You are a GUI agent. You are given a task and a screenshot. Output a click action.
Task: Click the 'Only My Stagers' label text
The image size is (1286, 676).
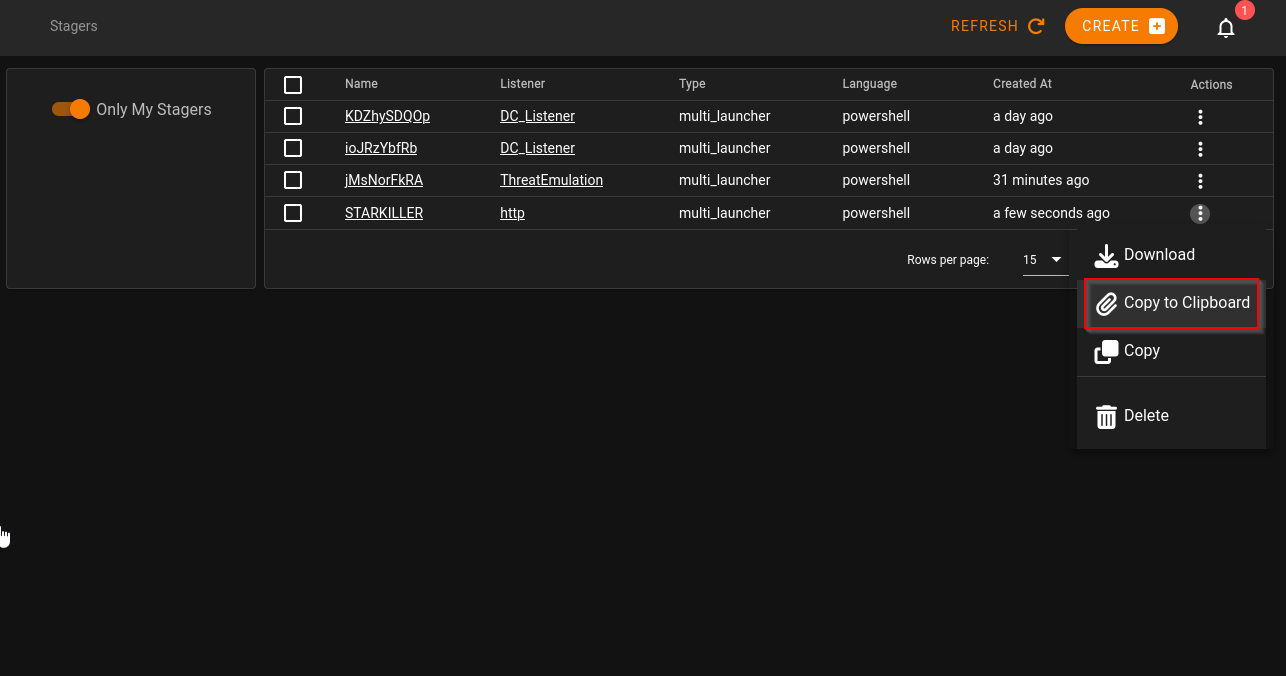[154, 109]
